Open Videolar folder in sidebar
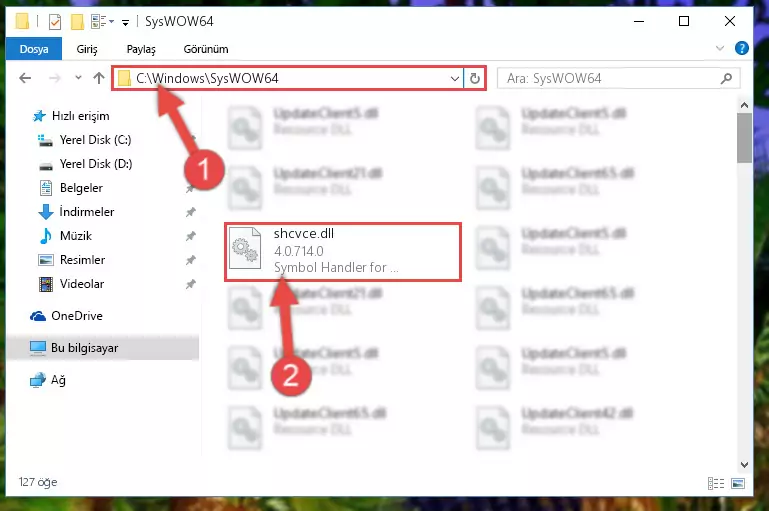This screenshot has width=769, height=511. click(x=81, y=284)
